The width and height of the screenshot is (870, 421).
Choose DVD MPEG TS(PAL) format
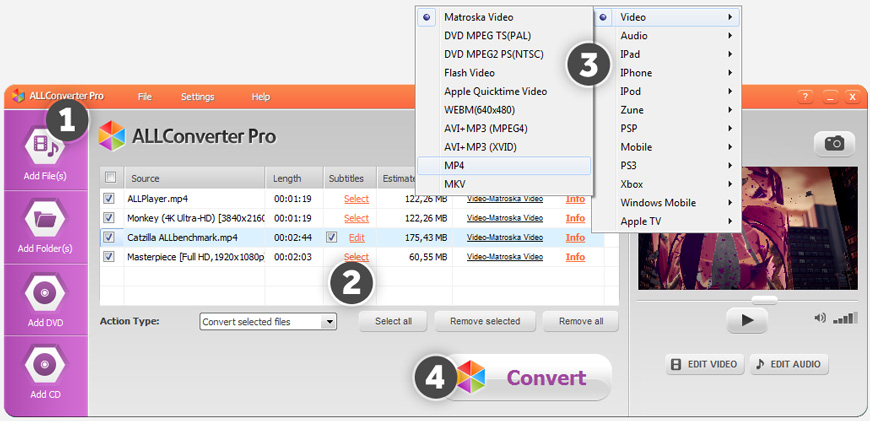pos(504,35)
